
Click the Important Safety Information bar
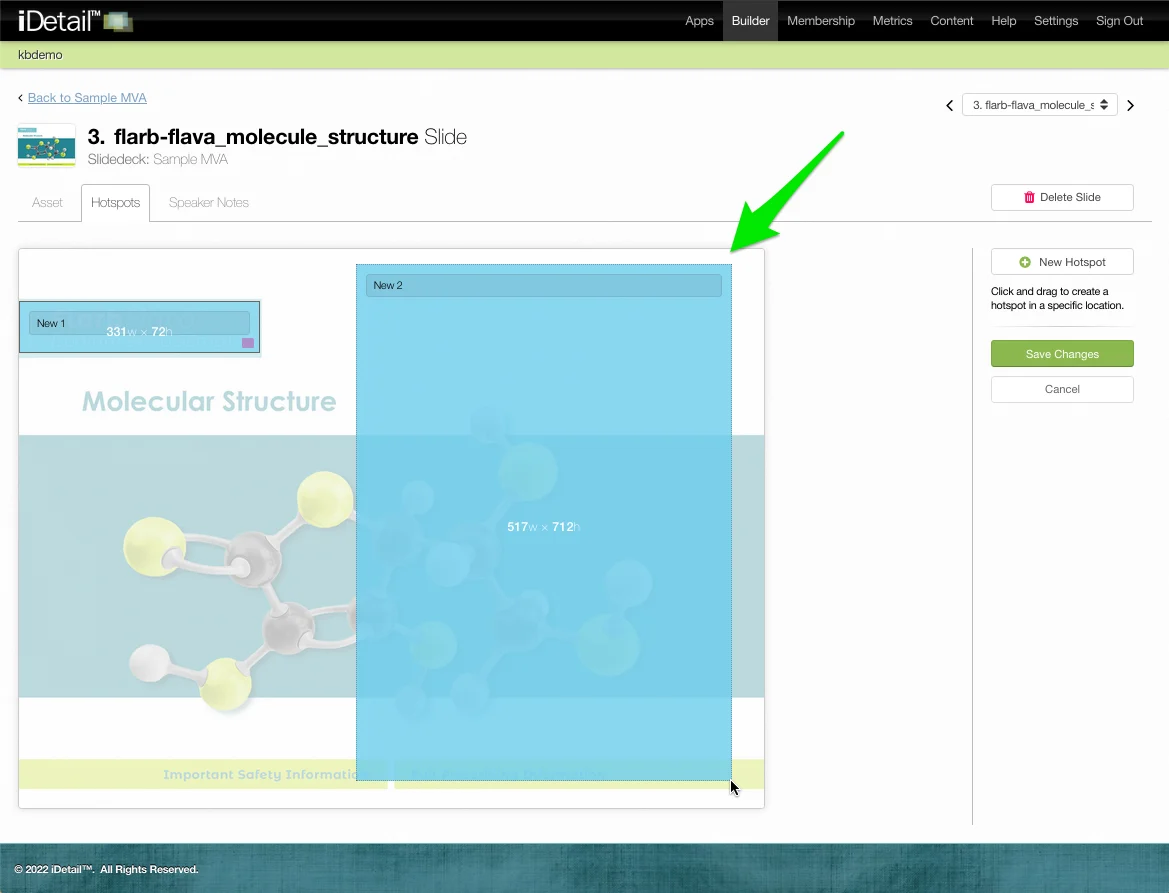point(203,774)
